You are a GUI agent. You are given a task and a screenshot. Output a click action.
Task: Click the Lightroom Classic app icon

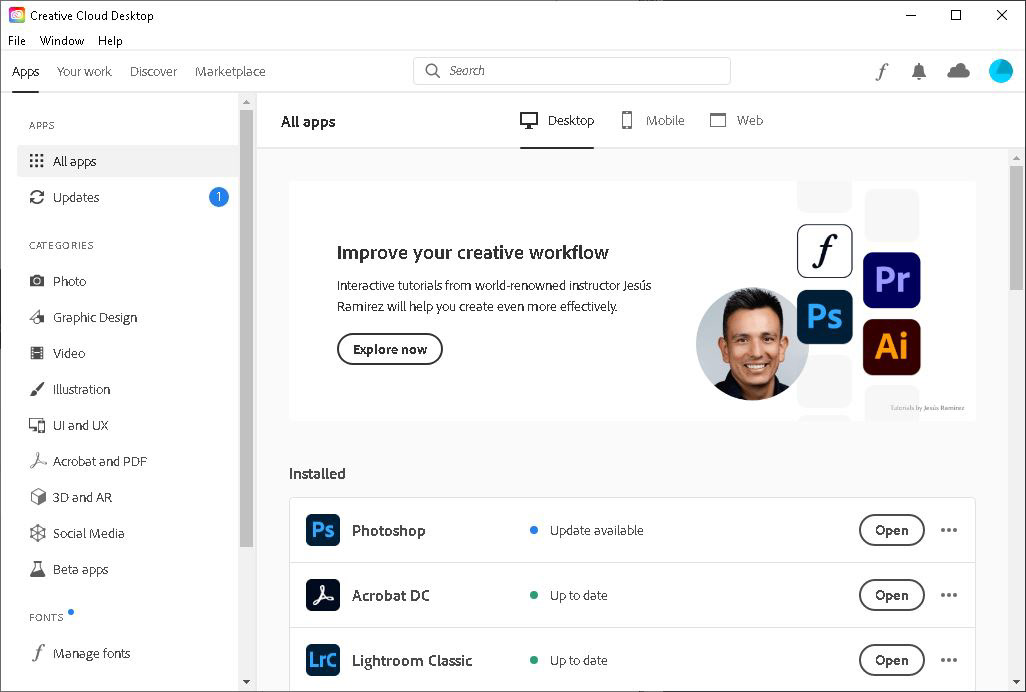click(323, 660)
